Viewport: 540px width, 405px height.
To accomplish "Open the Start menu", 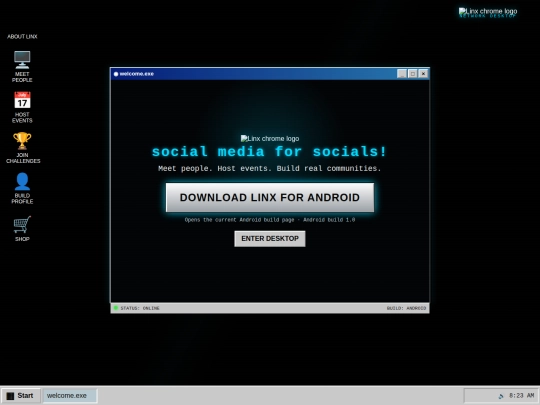I will (x=21, y=396).
